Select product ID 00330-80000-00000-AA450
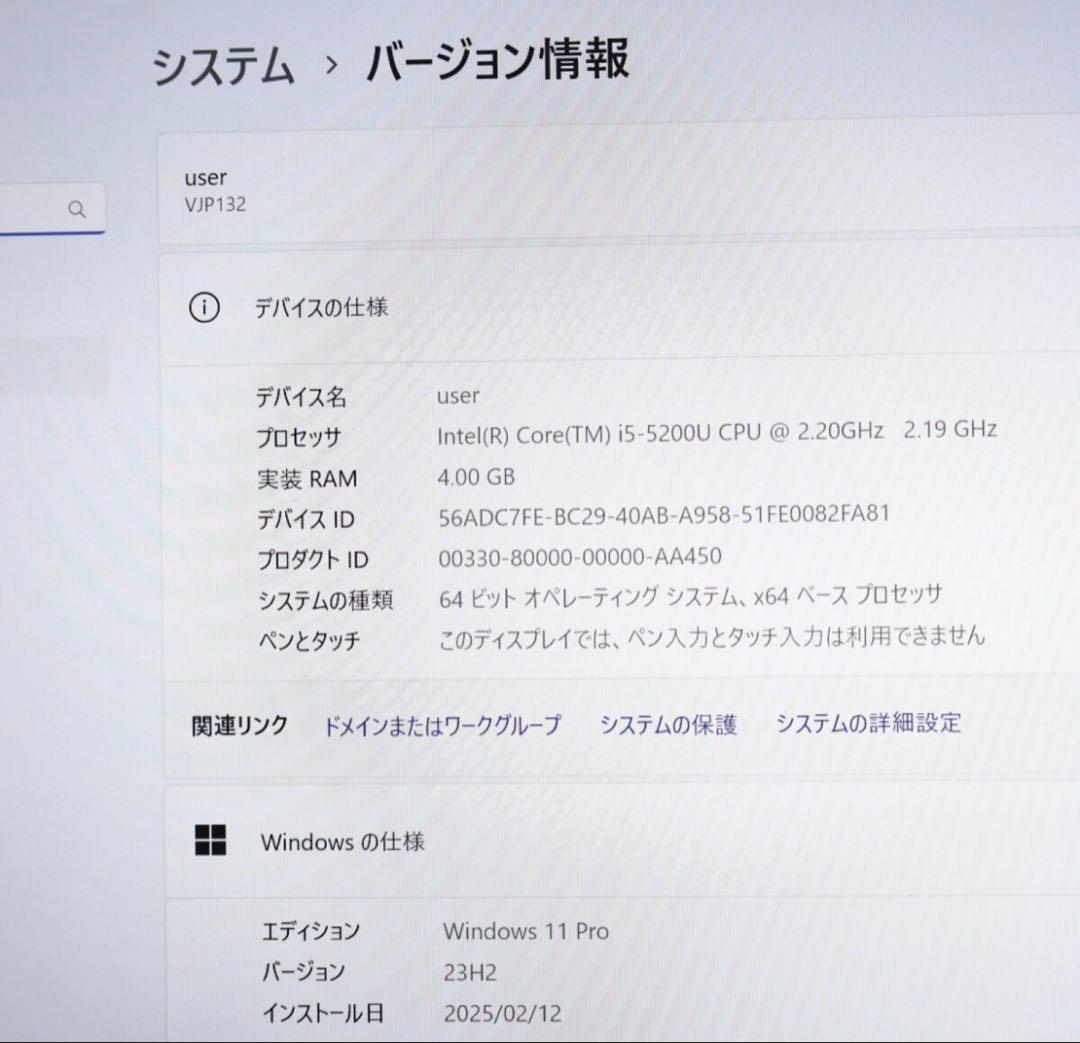Image resolution: width=1080 pixels, height=1043 pixels. [580, 557]
